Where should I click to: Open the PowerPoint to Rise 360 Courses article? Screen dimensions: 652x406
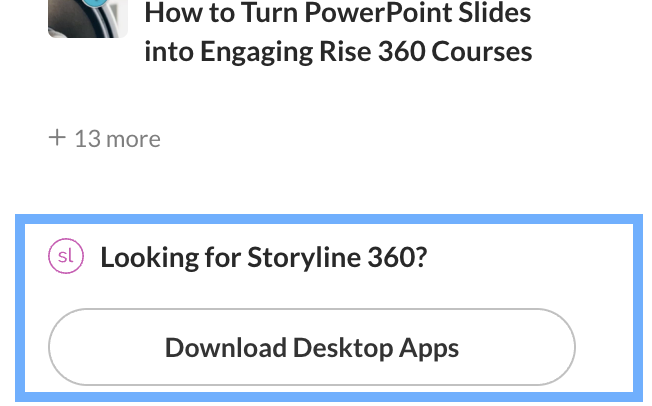338,32
